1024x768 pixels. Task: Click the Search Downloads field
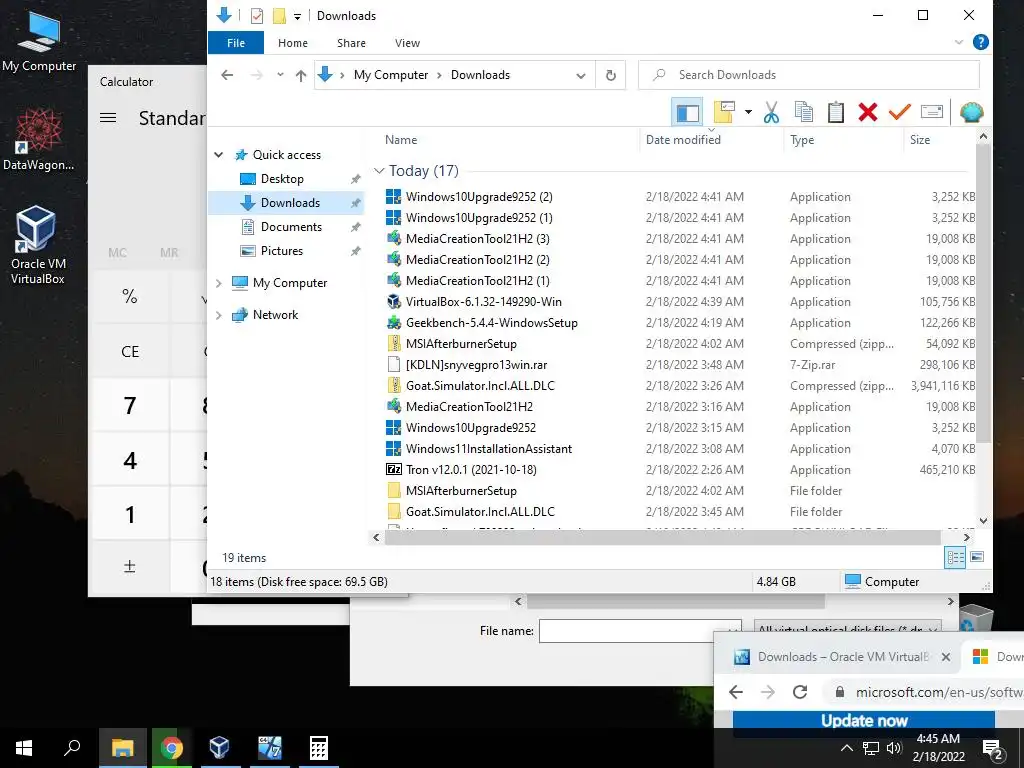pos(808,75)
